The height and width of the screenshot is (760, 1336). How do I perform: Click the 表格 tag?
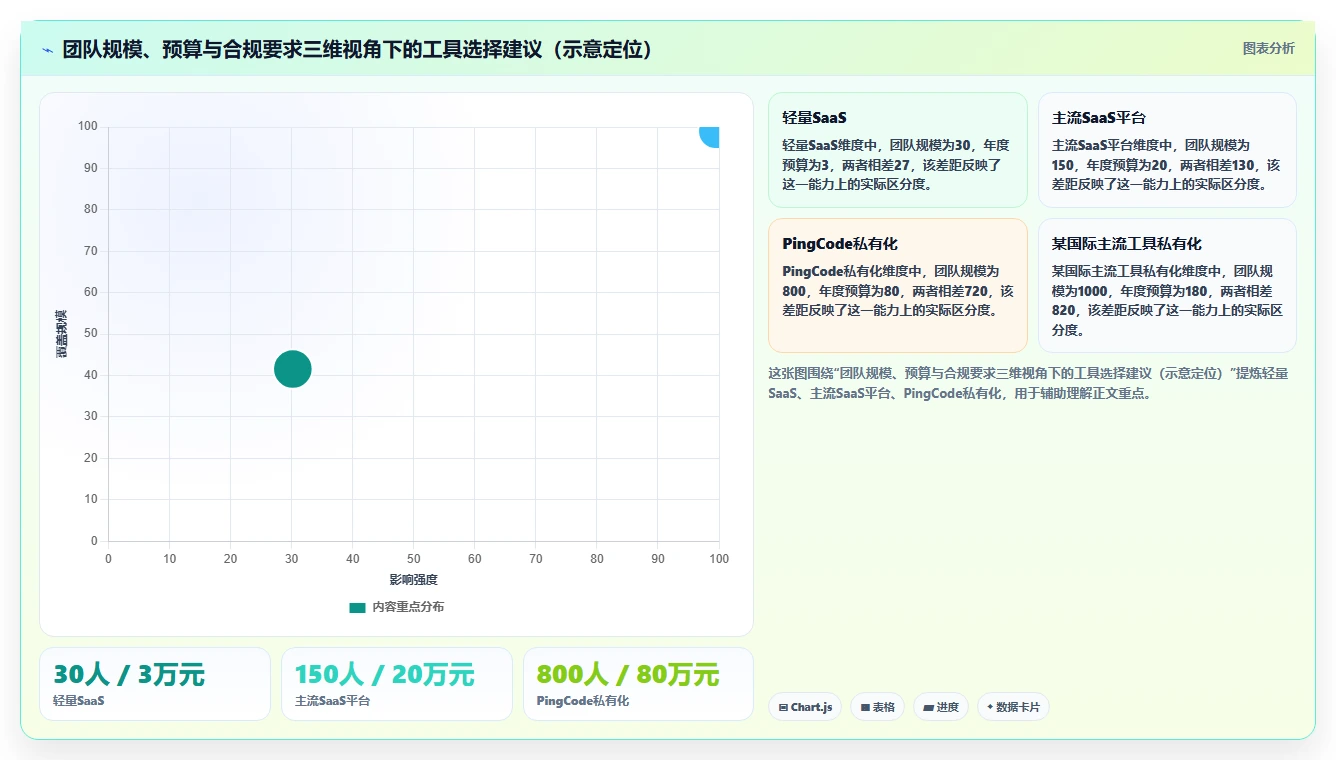[x=877, y=707]
